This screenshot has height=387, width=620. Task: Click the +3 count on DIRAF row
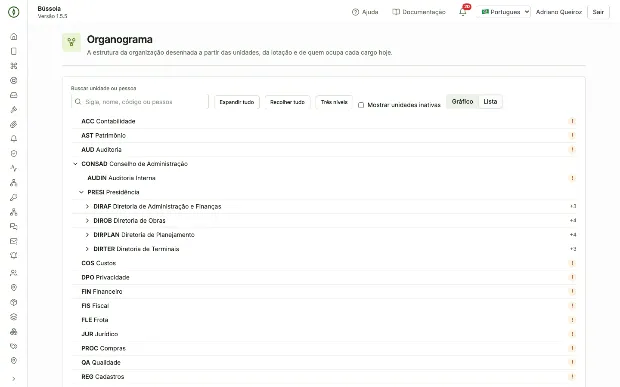[573, 206]
